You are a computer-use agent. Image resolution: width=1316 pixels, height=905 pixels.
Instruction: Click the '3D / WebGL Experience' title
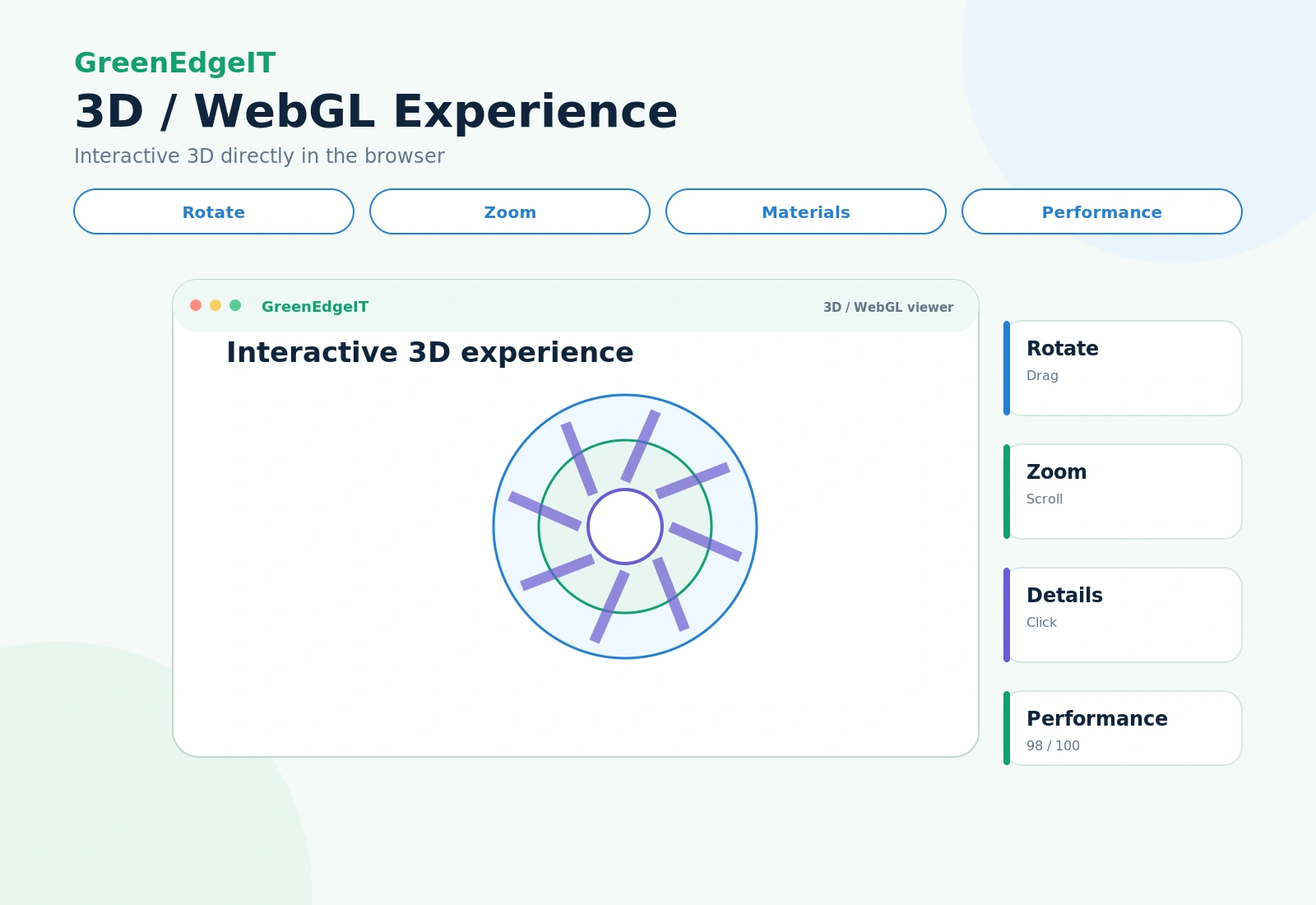[x=376, y=112]
